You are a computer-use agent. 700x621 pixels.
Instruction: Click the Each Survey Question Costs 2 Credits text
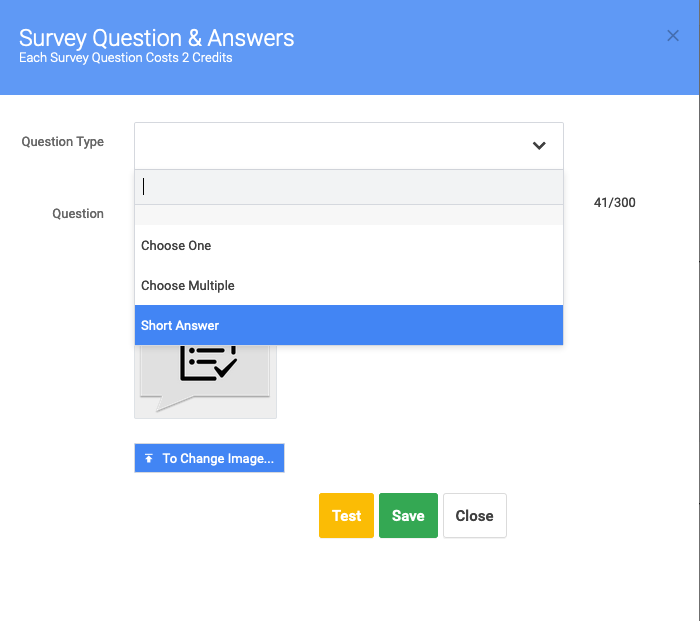pos(125,58)
